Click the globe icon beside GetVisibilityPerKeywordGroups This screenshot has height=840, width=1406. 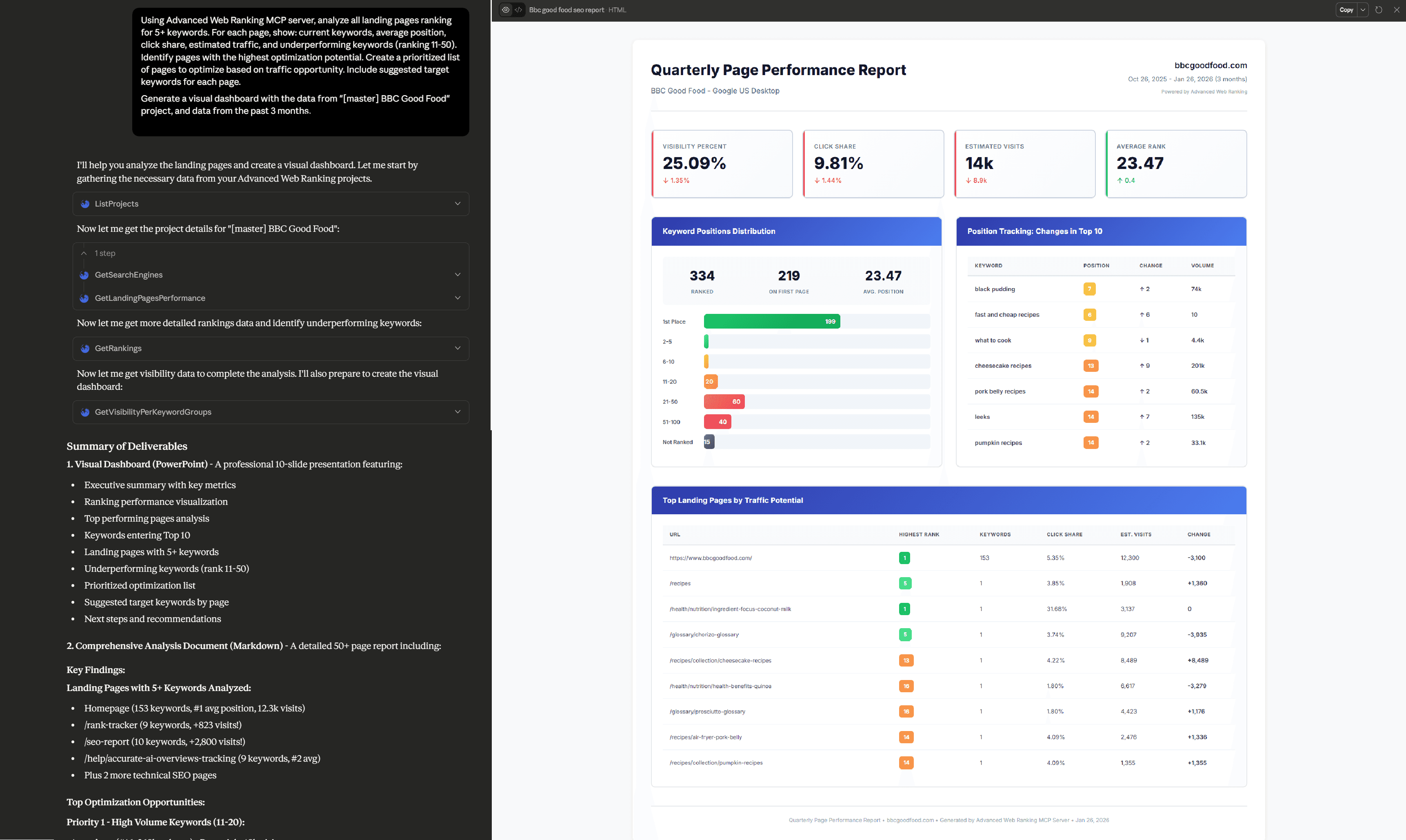[85, 412]
